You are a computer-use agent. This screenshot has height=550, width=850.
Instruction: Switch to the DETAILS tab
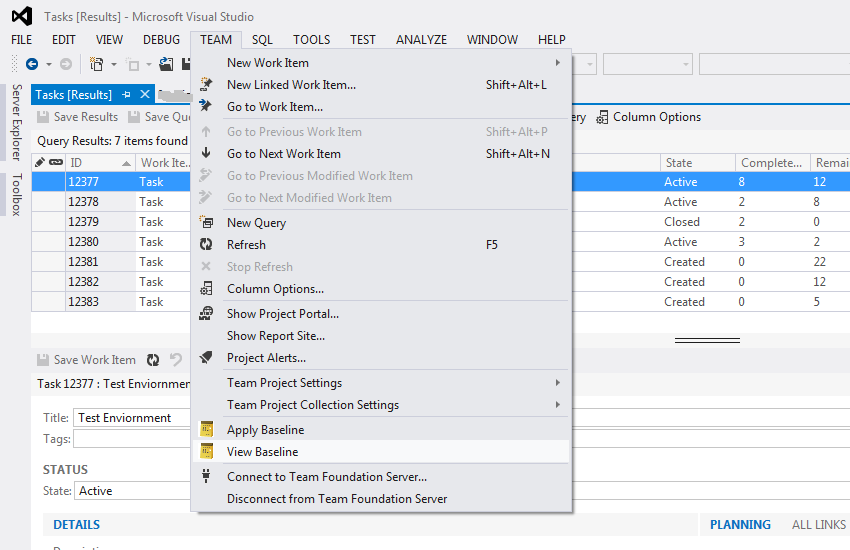click(x=76, y=525)
